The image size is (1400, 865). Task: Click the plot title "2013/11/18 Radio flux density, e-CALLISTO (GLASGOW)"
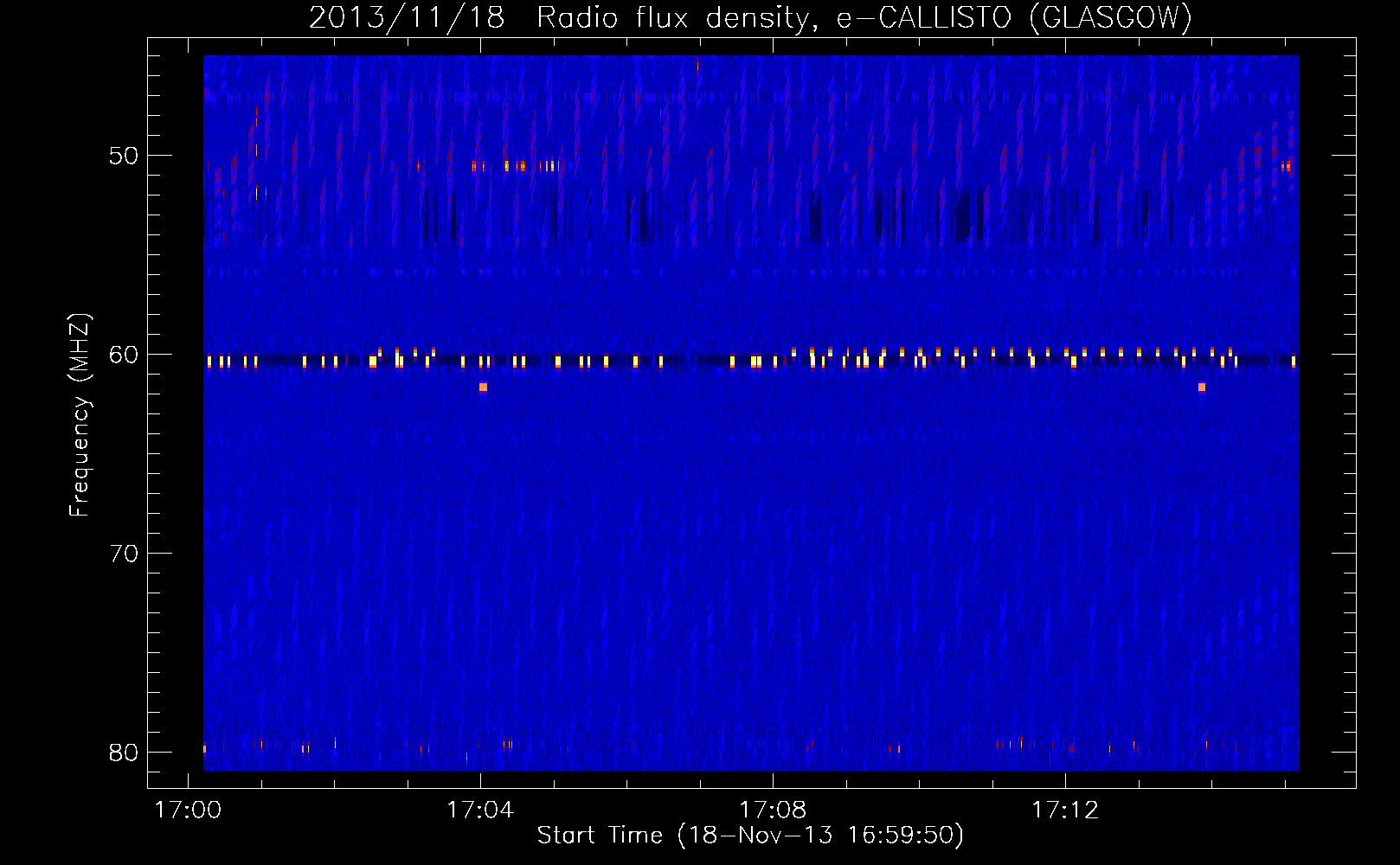tap(750, 17)
